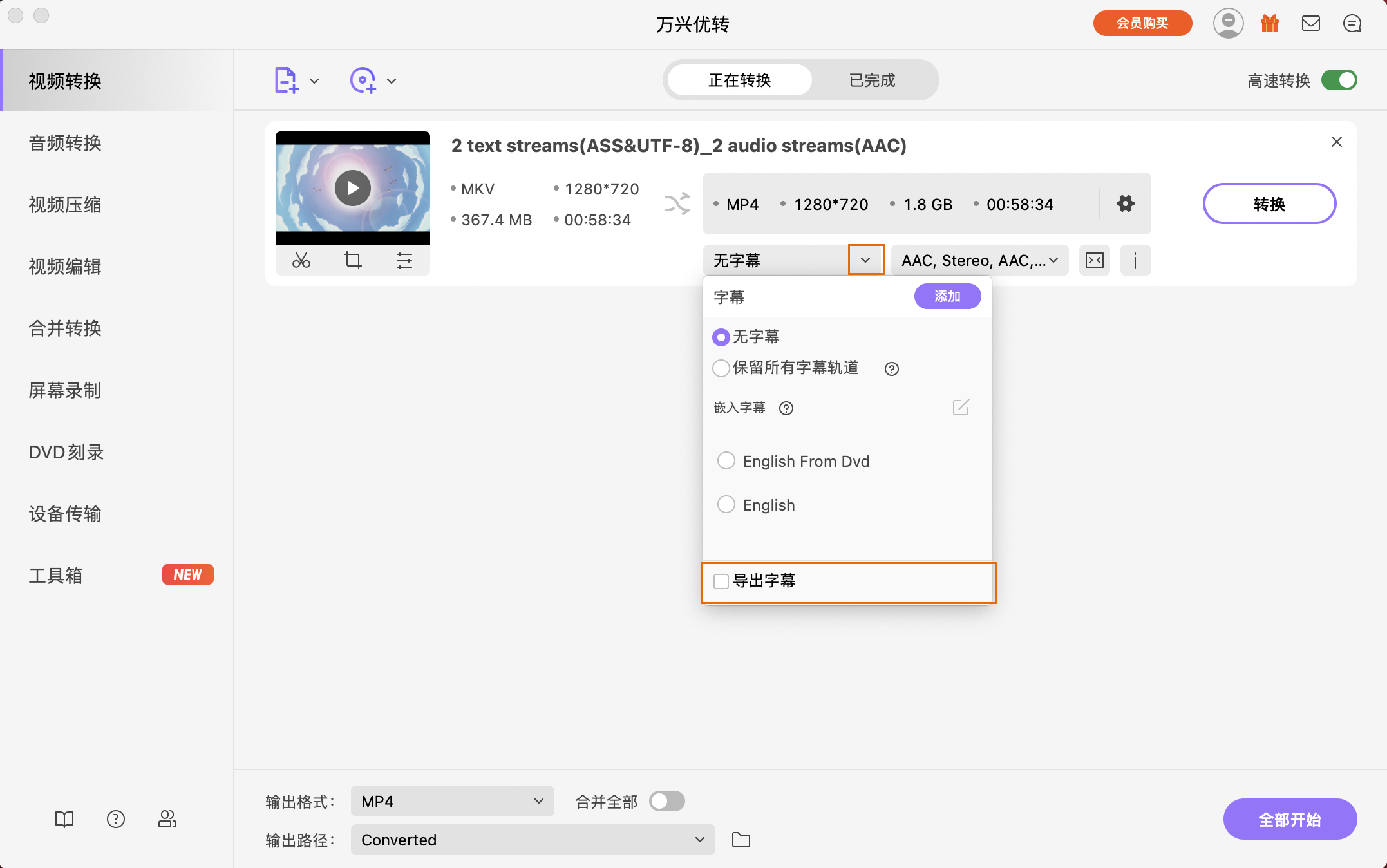The width and height of the screenshot is (1387, 868).
Task: Expand the audio track AAC dropdown
Action: click(x=979, y=260)
